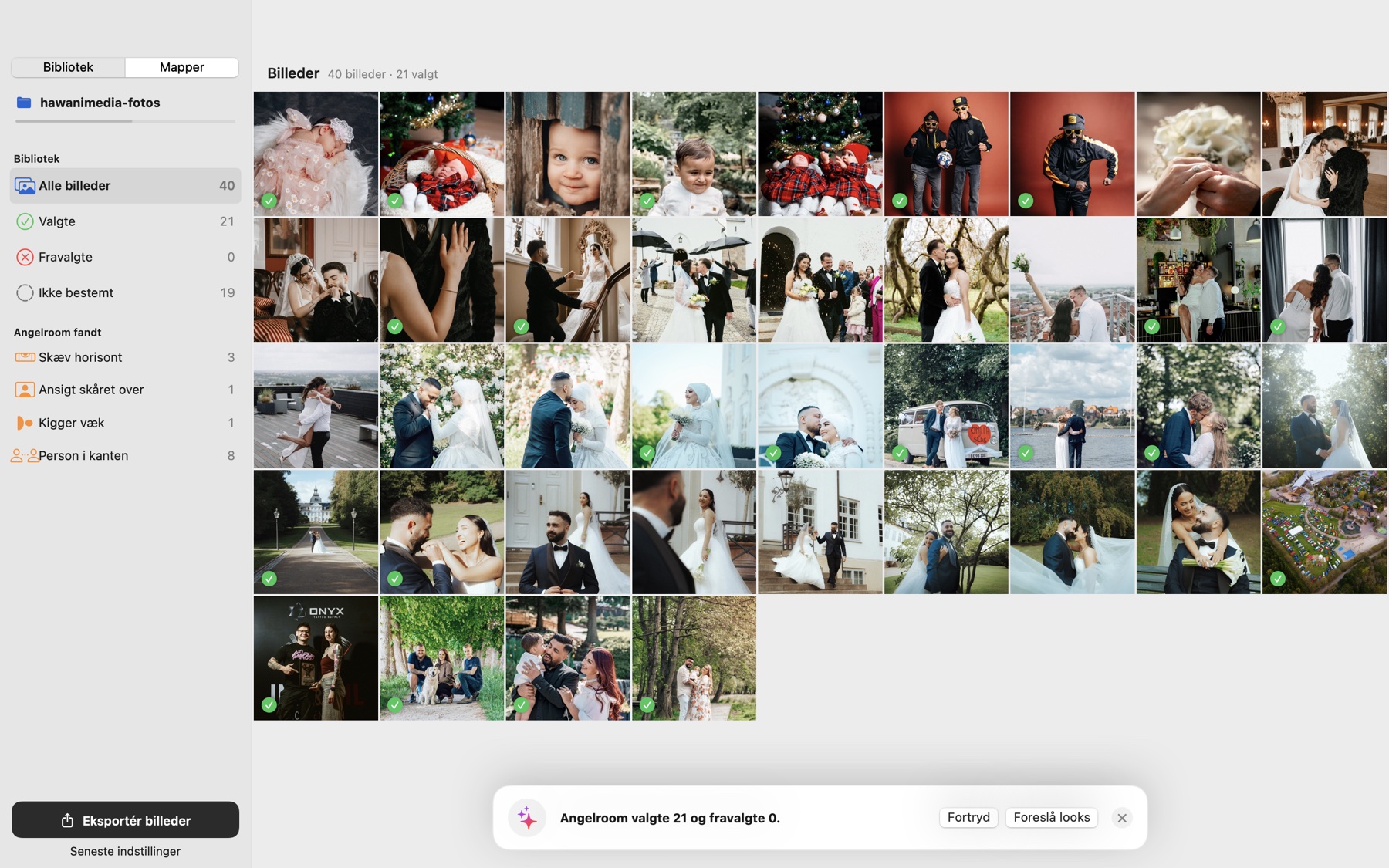
Task: Click the blue hawanimedia-fotos folder icon
Action: pyautogui.click(x=24, y=103)
